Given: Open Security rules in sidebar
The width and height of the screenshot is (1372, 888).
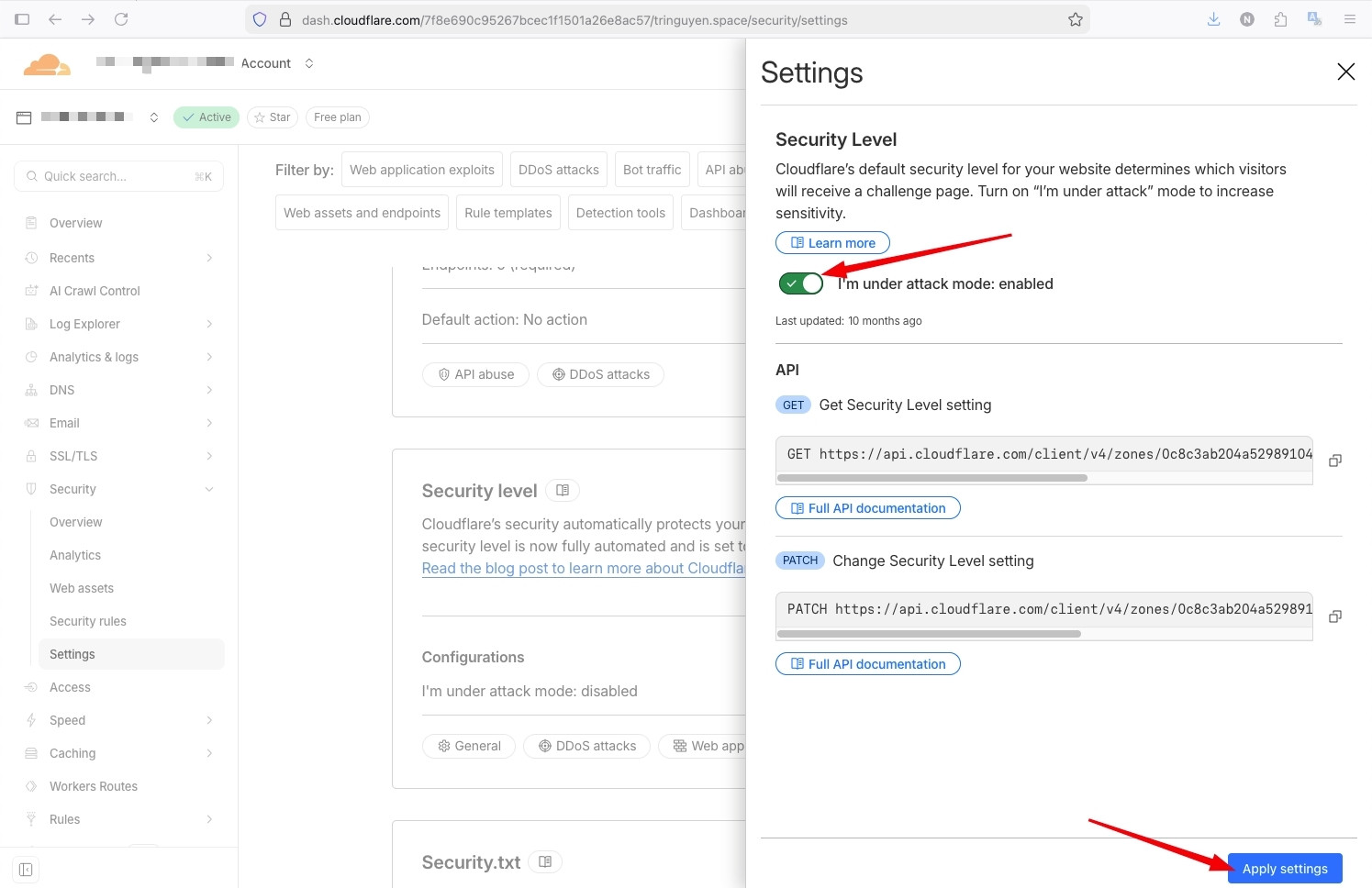Looking at the screenshot, I should click(x=88, y=621).
